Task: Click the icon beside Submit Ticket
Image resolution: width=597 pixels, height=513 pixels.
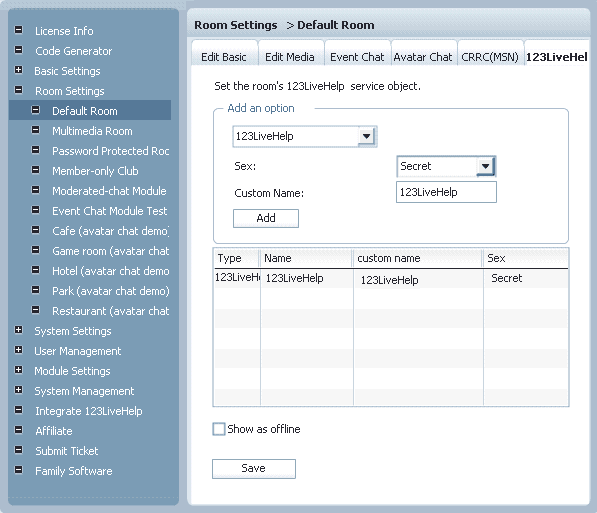Action: click(18, 450)
